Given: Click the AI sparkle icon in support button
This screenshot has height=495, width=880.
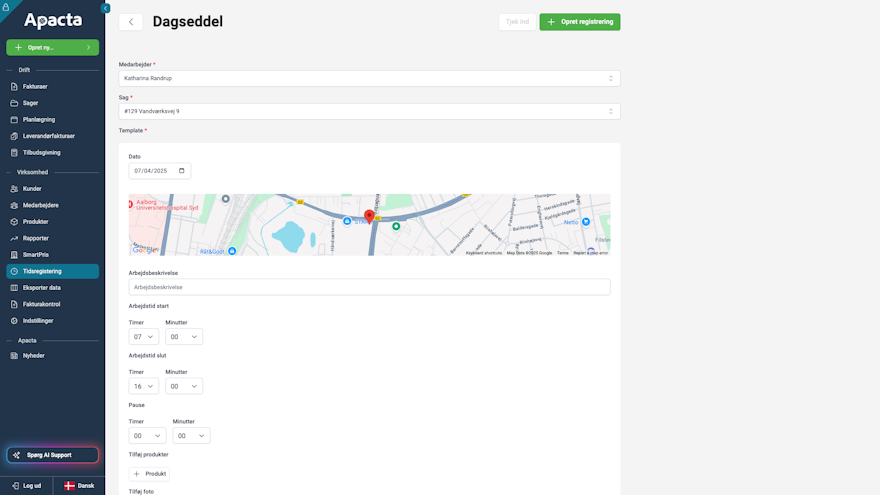Looking at the screenshot, I should (x=16, y=455).
